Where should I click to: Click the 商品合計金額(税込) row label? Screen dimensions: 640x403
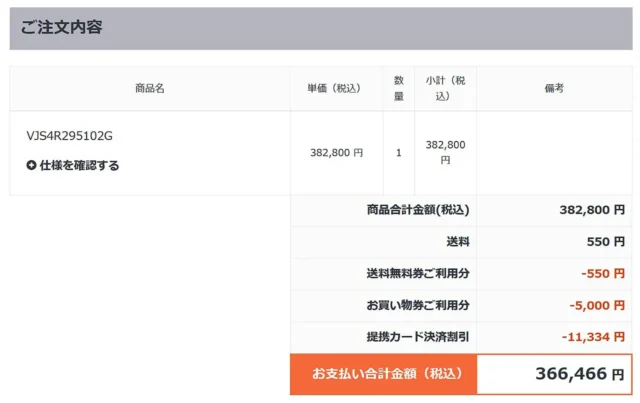click(x=418, y=210)
